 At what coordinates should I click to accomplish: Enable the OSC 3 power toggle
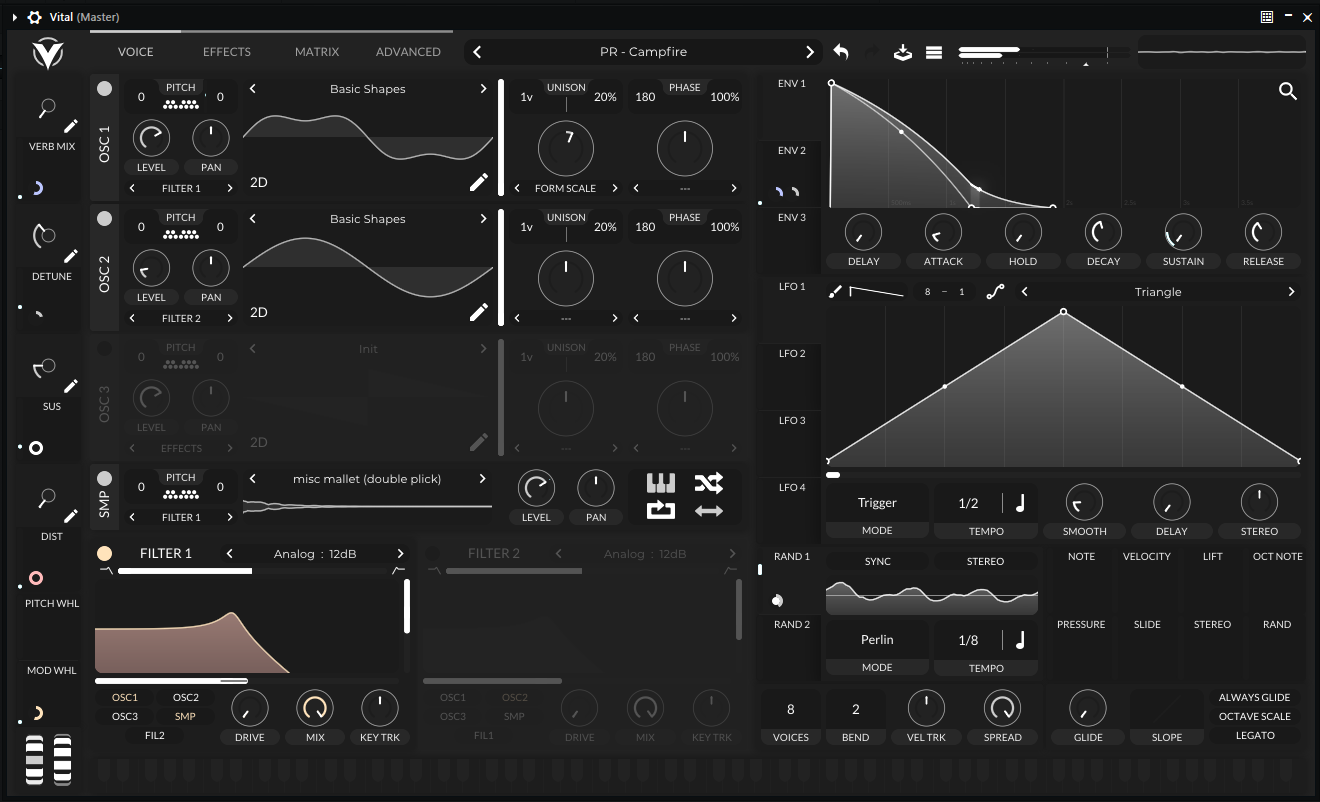pos(104,349)
